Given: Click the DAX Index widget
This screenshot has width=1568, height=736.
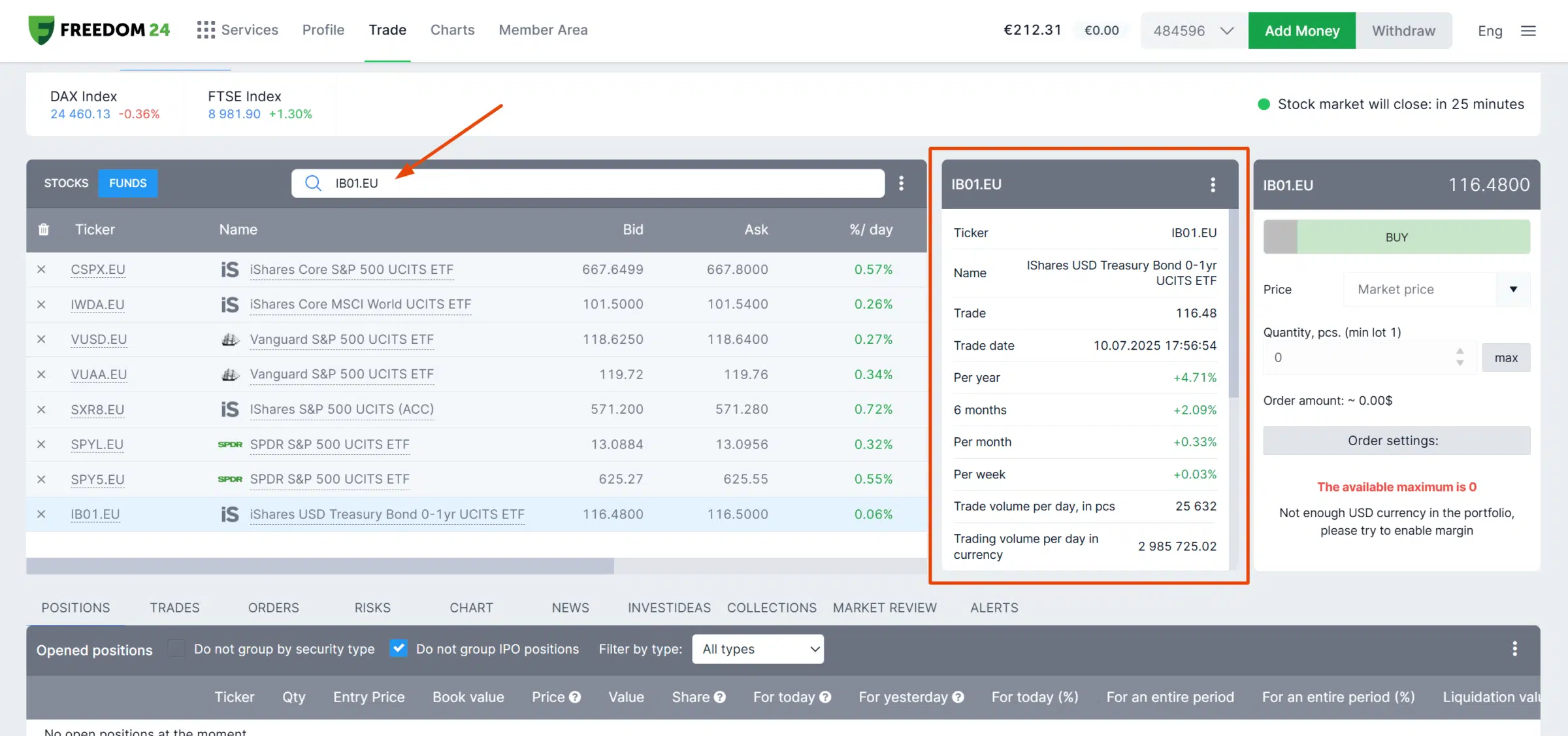Looking at the screenshot, I should click(105, 105).
